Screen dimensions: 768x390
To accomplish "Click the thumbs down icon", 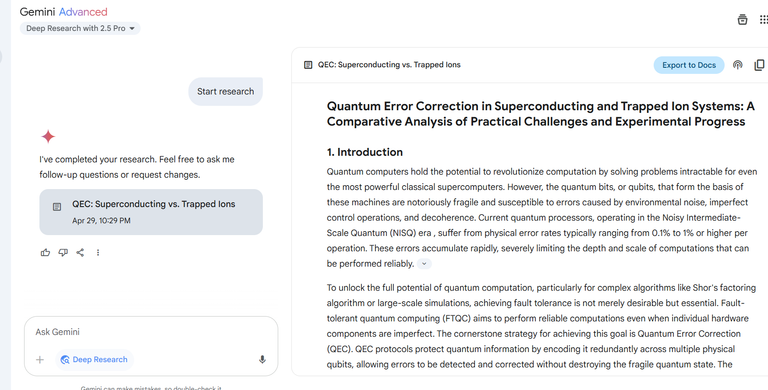I will click(x=63, y=253).
